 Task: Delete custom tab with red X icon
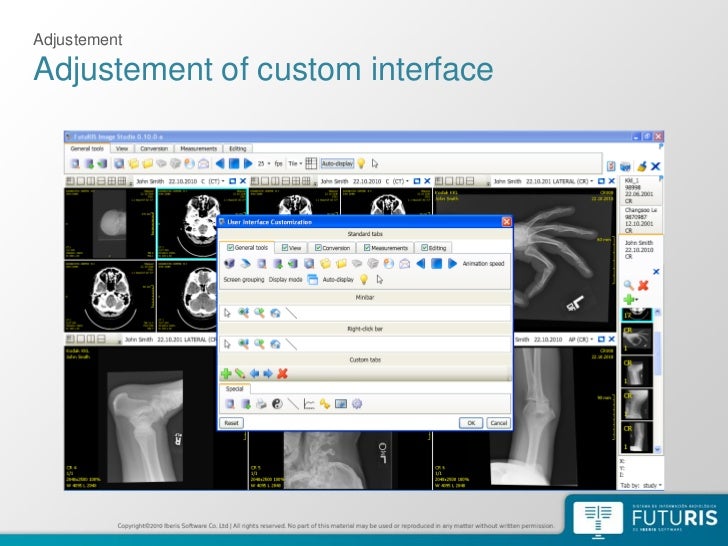(282, 373)
